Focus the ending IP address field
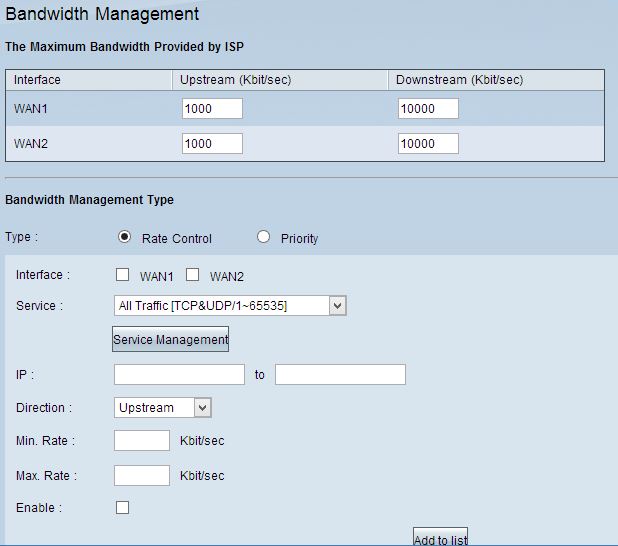 click(x=340, y=375)
